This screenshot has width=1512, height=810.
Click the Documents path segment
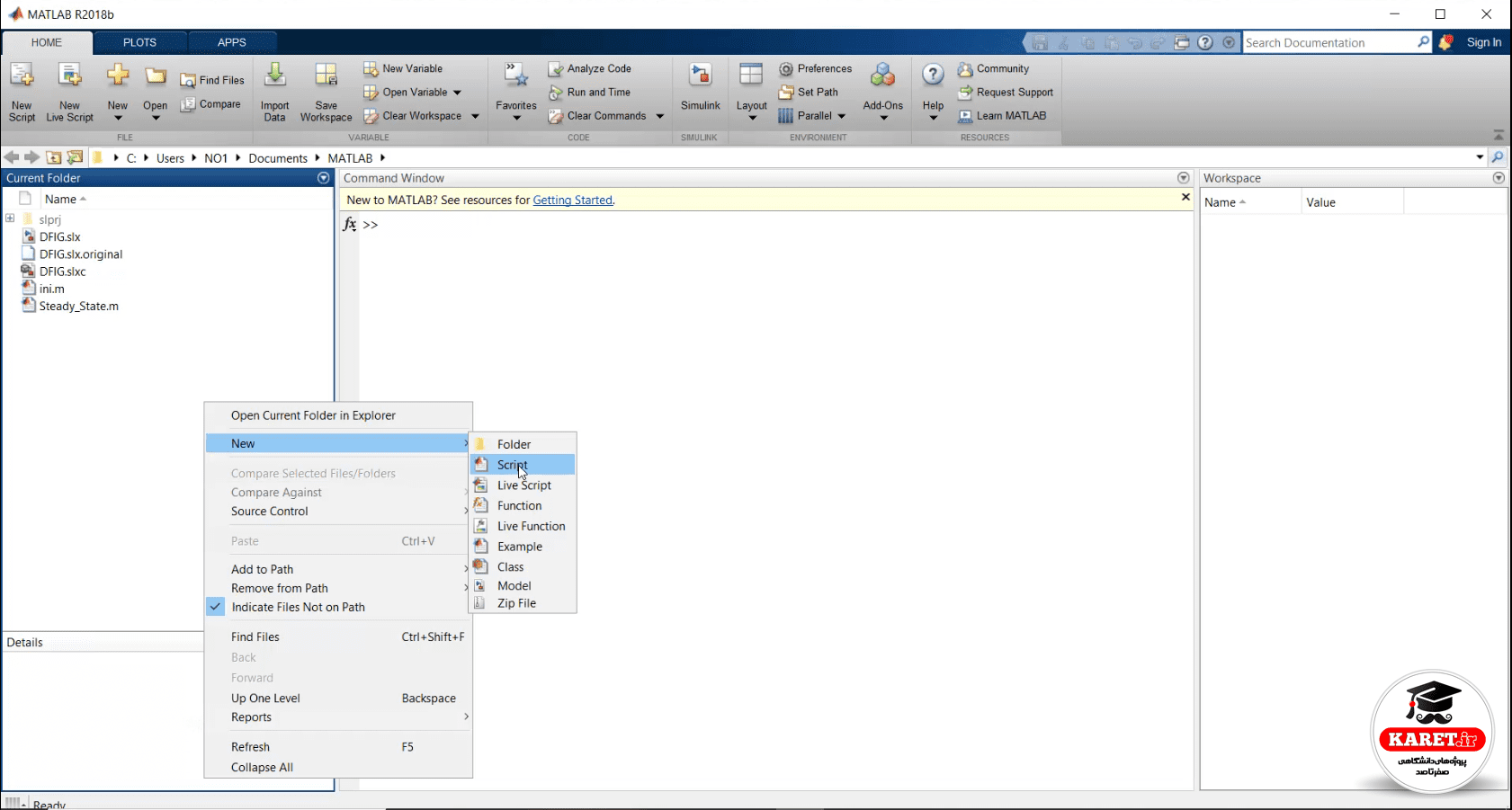click(278, 158)
